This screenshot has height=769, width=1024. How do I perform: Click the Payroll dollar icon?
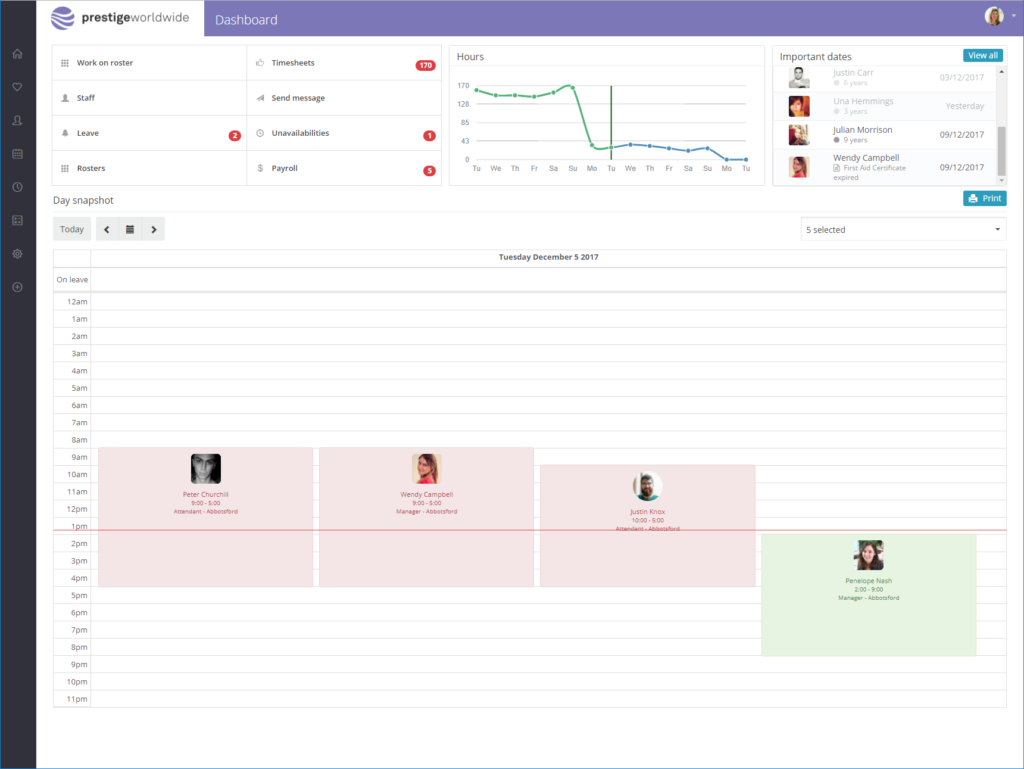[260, 168]
